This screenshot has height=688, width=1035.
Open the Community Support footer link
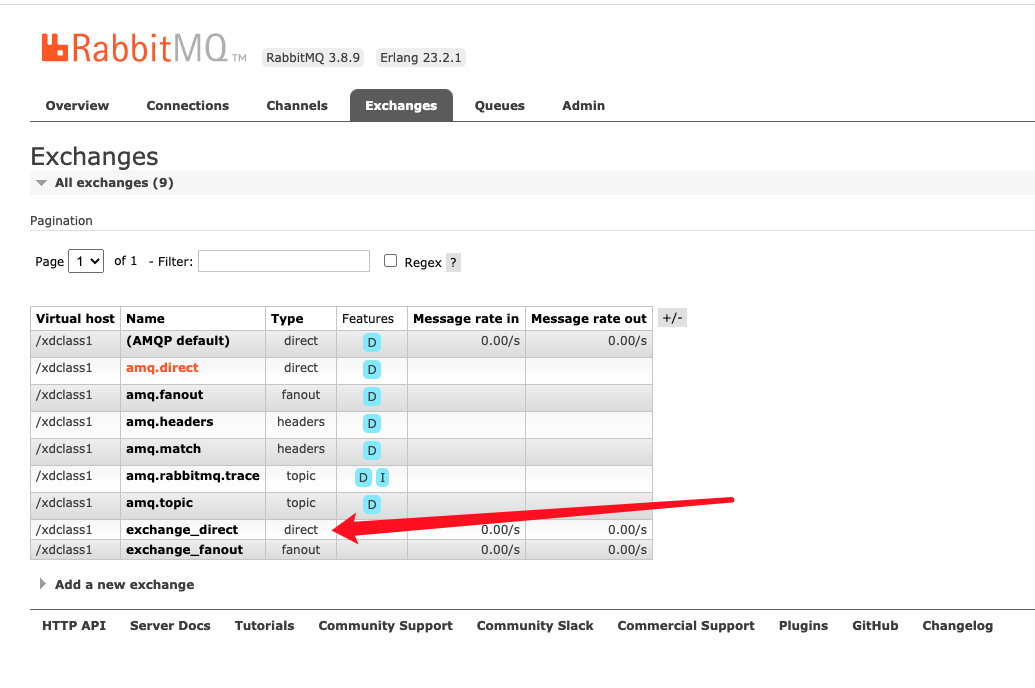tap(385, 626)
